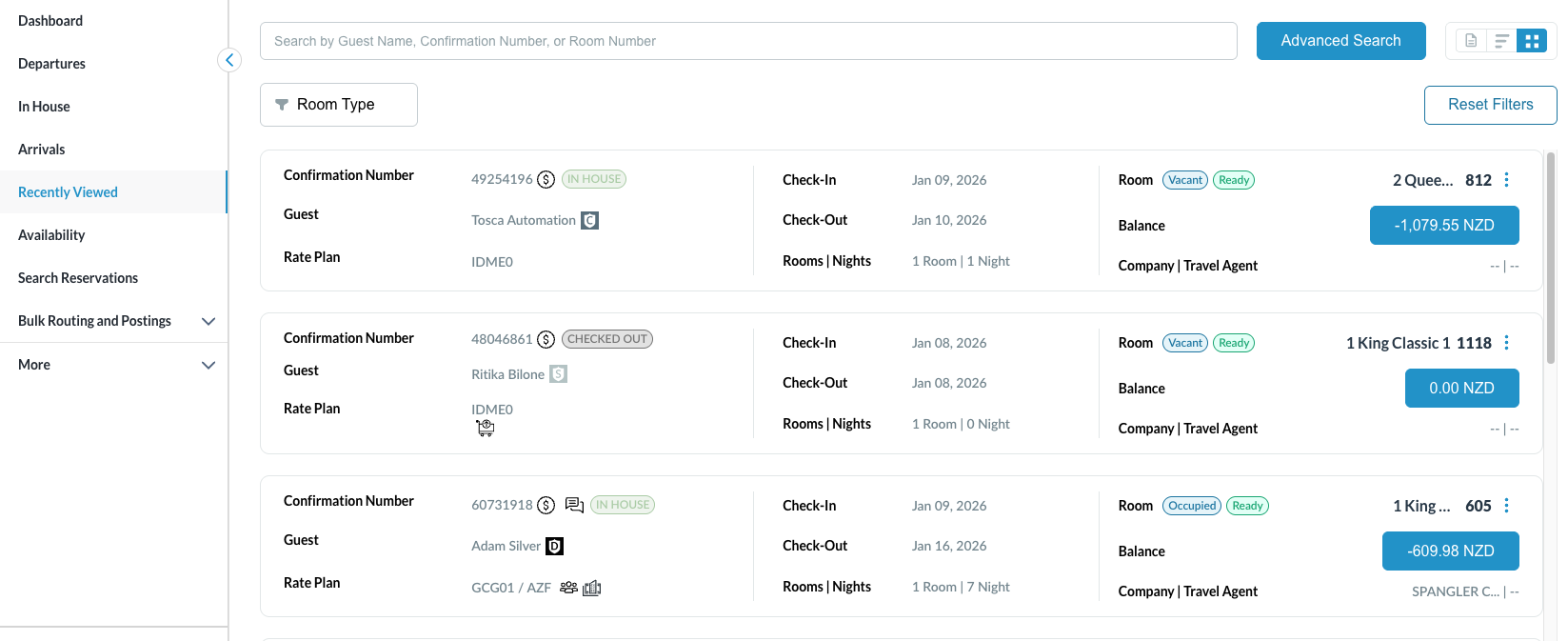
Task: Click the luggage cart icon under Ritika Bilone's rate plan
Action: pyautogui.click(x=486, y=429)
